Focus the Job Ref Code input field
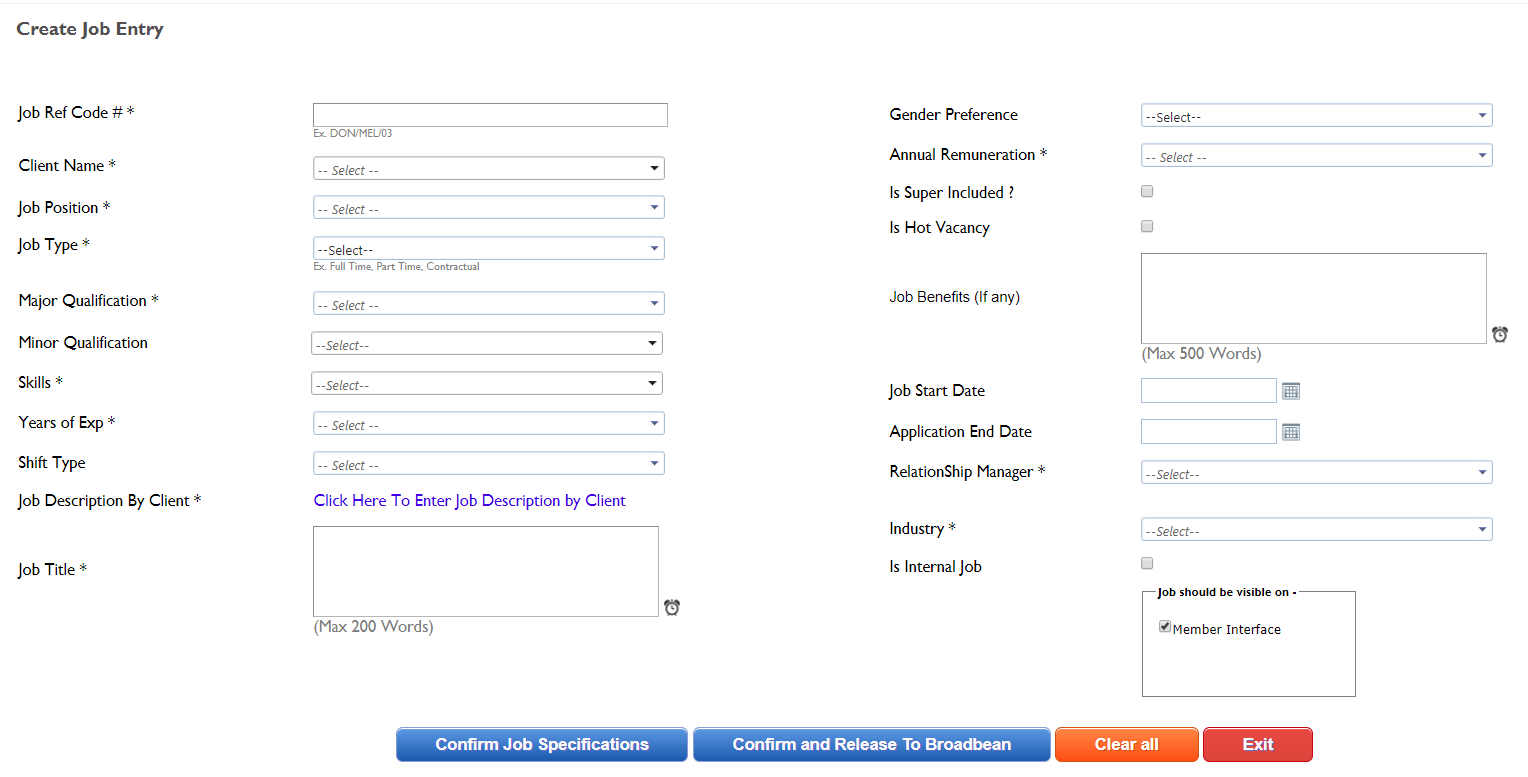The width and height of the screenshot is (1528, 777). 490,115
